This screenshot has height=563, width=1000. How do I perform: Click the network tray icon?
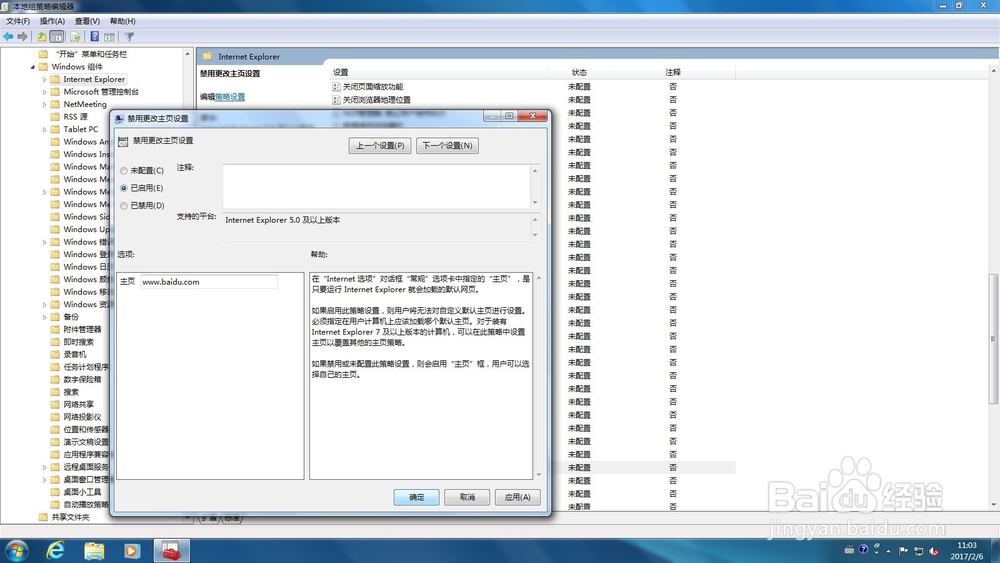pos(918,551)
